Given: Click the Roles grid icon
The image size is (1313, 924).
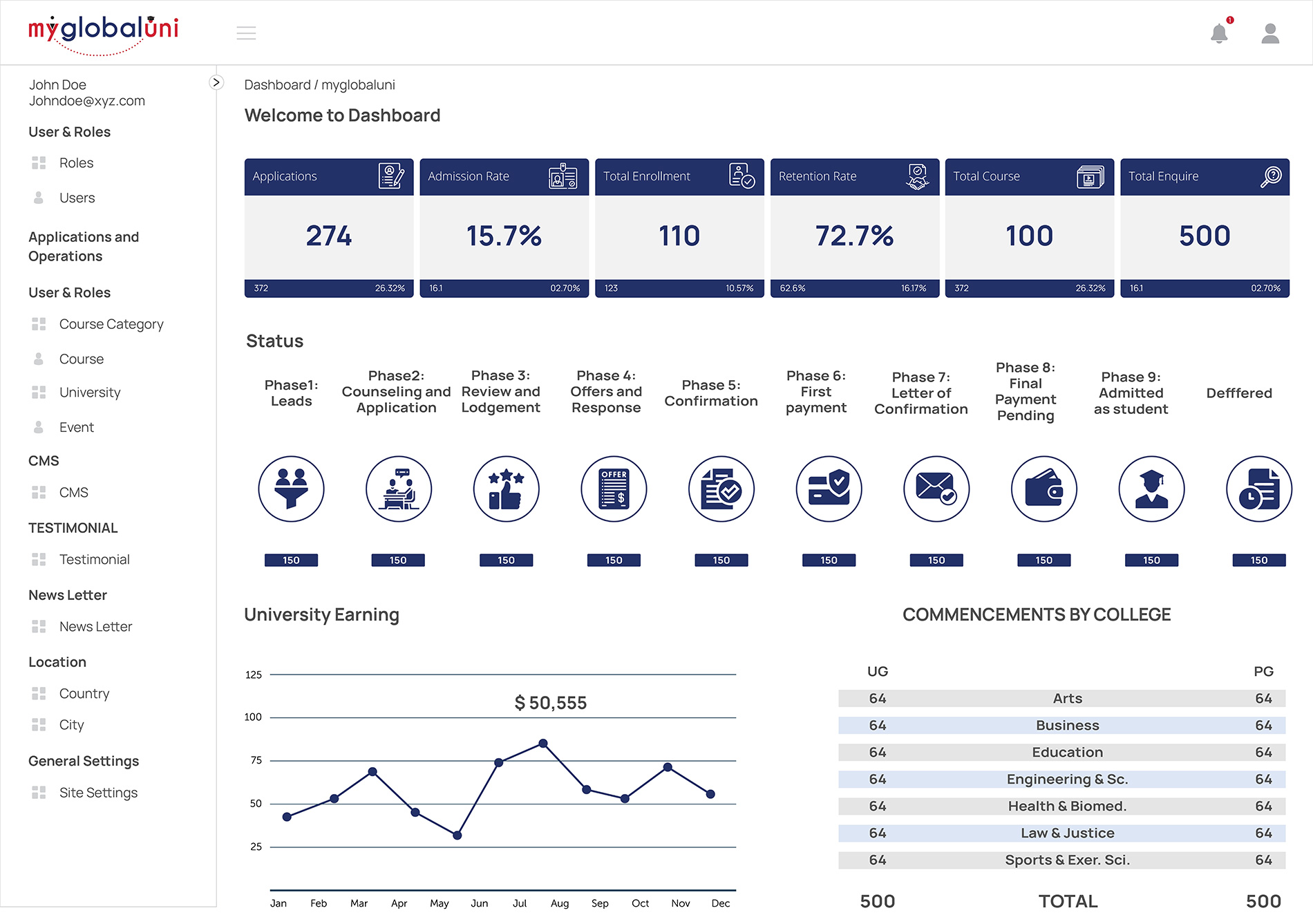Looking at the screenshot, I should click(39, 163).
